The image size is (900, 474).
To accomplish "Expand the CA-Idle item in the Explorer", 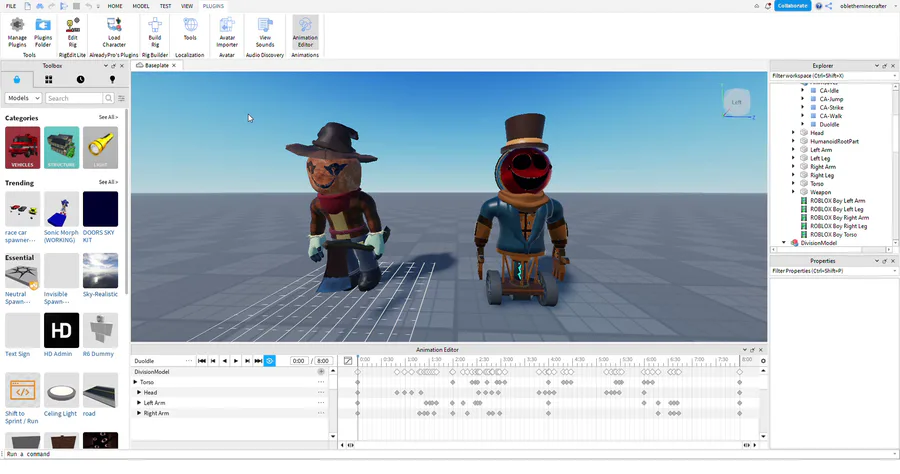I will [802, 90].
